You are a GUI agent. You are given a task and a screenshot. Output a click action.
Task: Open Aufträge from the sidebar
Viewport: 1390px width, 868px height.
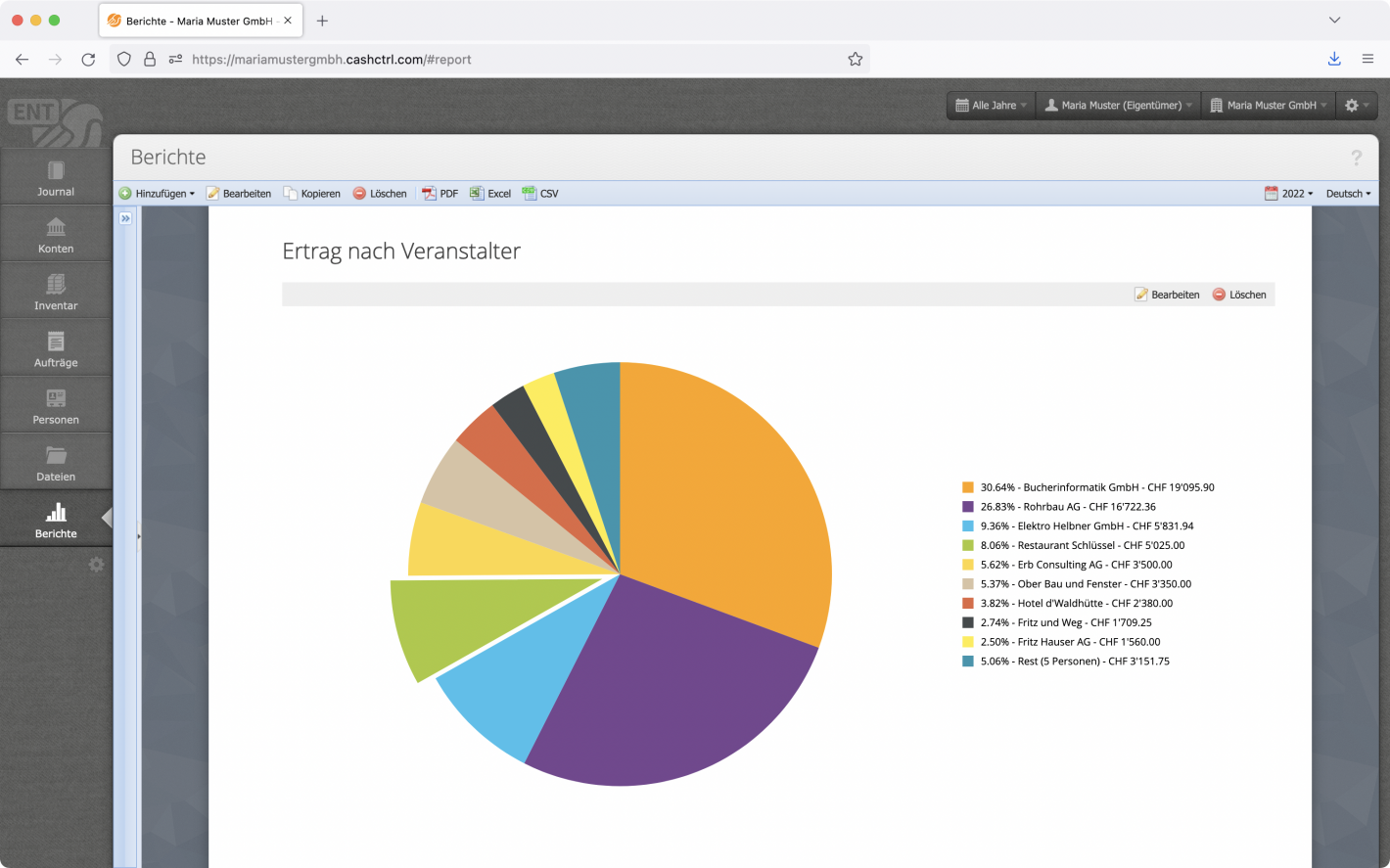(56, 349)
